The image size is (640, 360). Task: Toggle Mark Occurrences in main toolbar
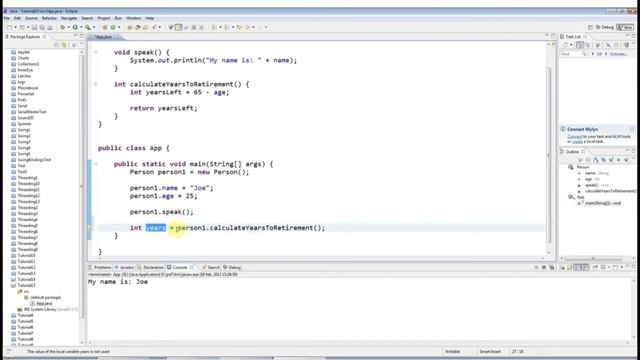(178, 27)
